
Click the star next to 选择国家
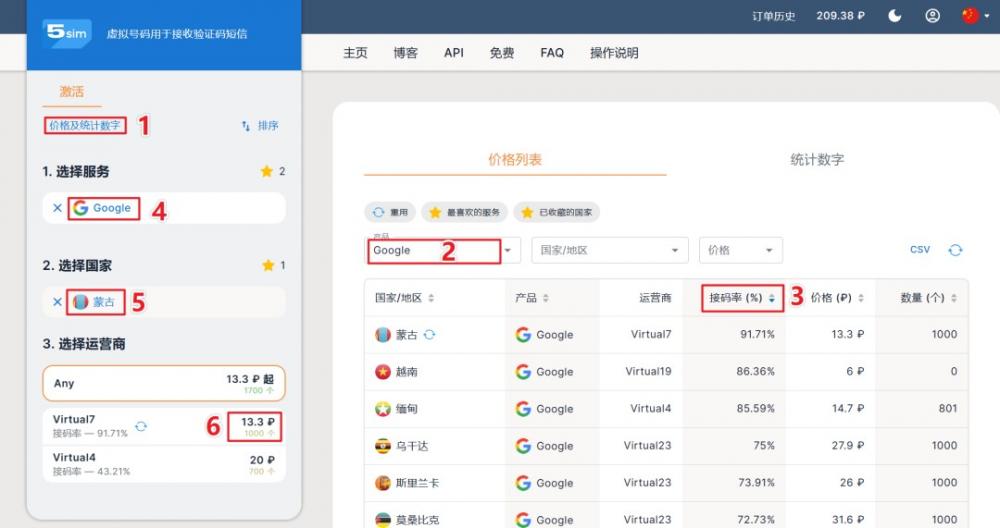pos(268,265)
